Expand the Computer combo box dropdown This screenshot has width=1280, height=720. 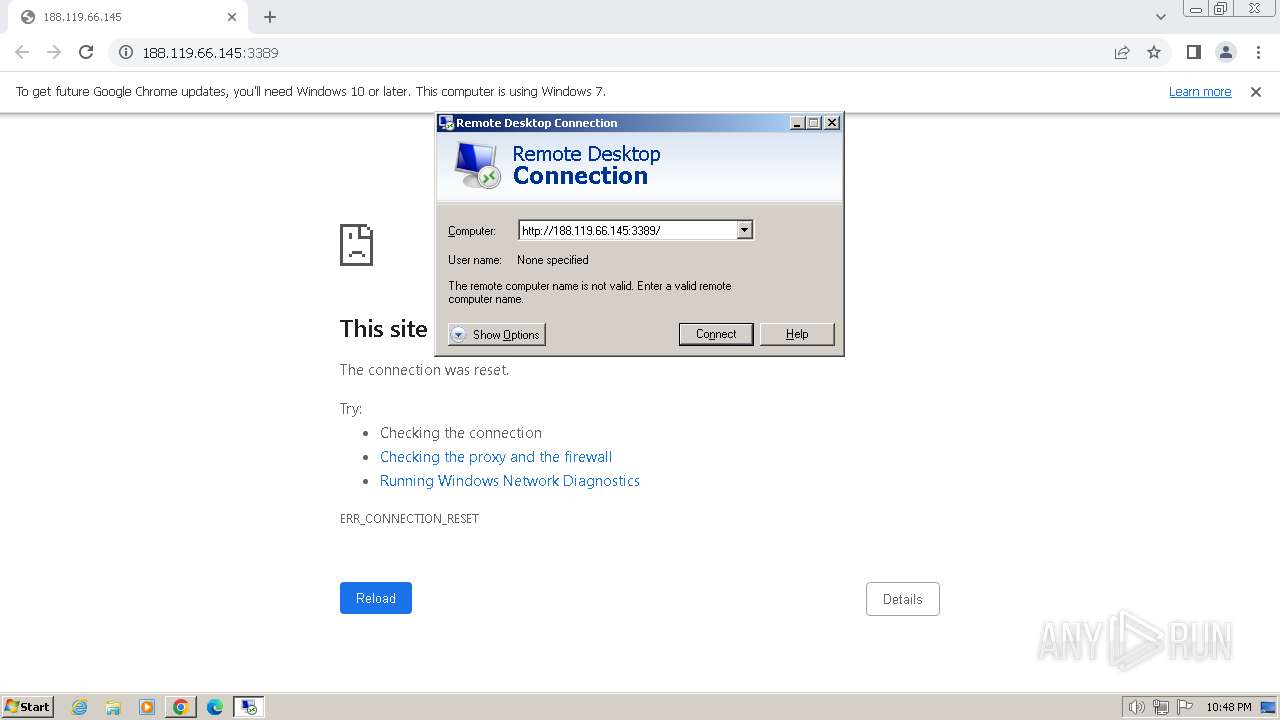click(744, 230)
